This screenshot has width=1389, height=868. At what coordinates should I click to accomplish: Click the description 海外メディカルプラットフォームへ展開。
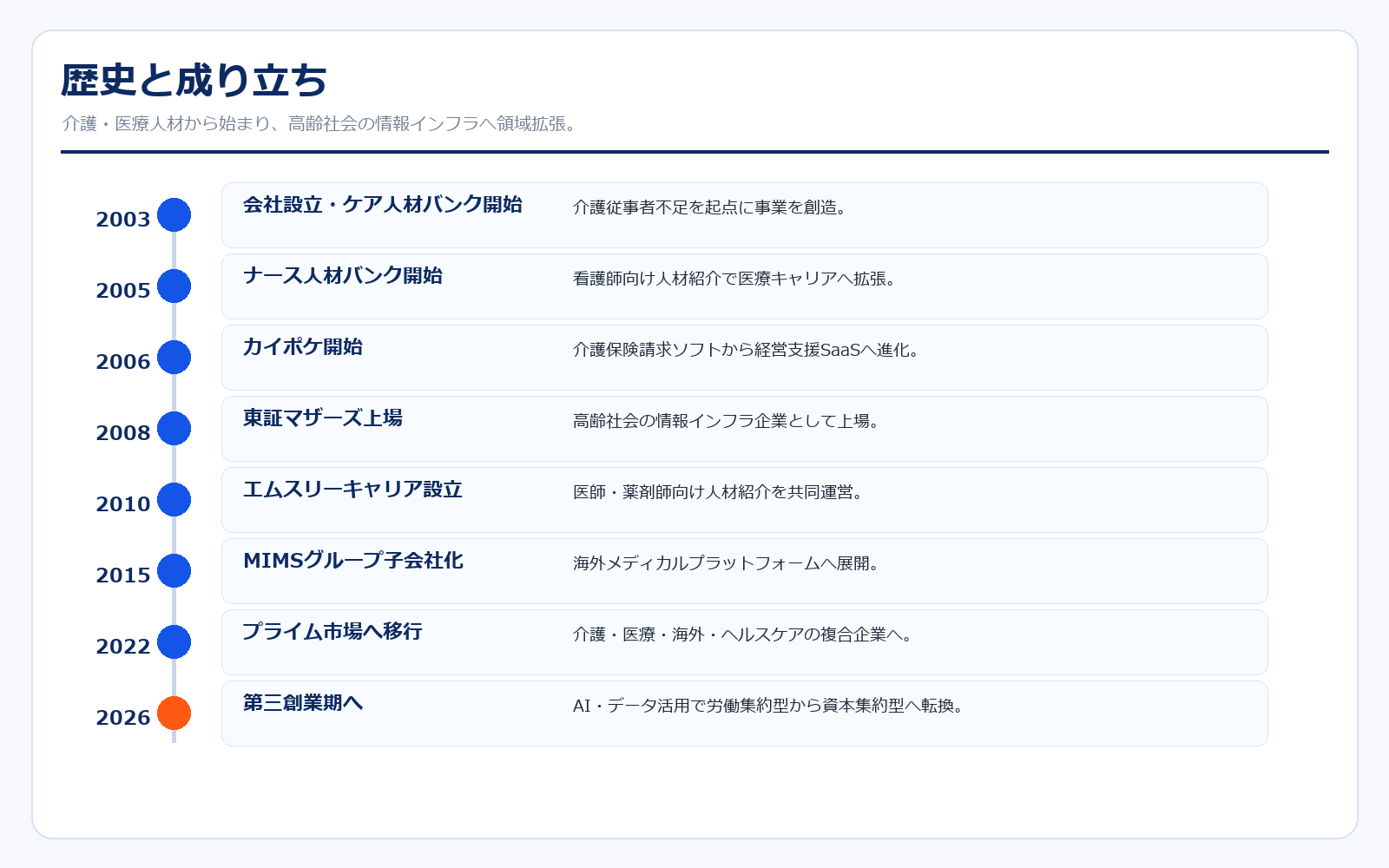(x=727, y=563)
